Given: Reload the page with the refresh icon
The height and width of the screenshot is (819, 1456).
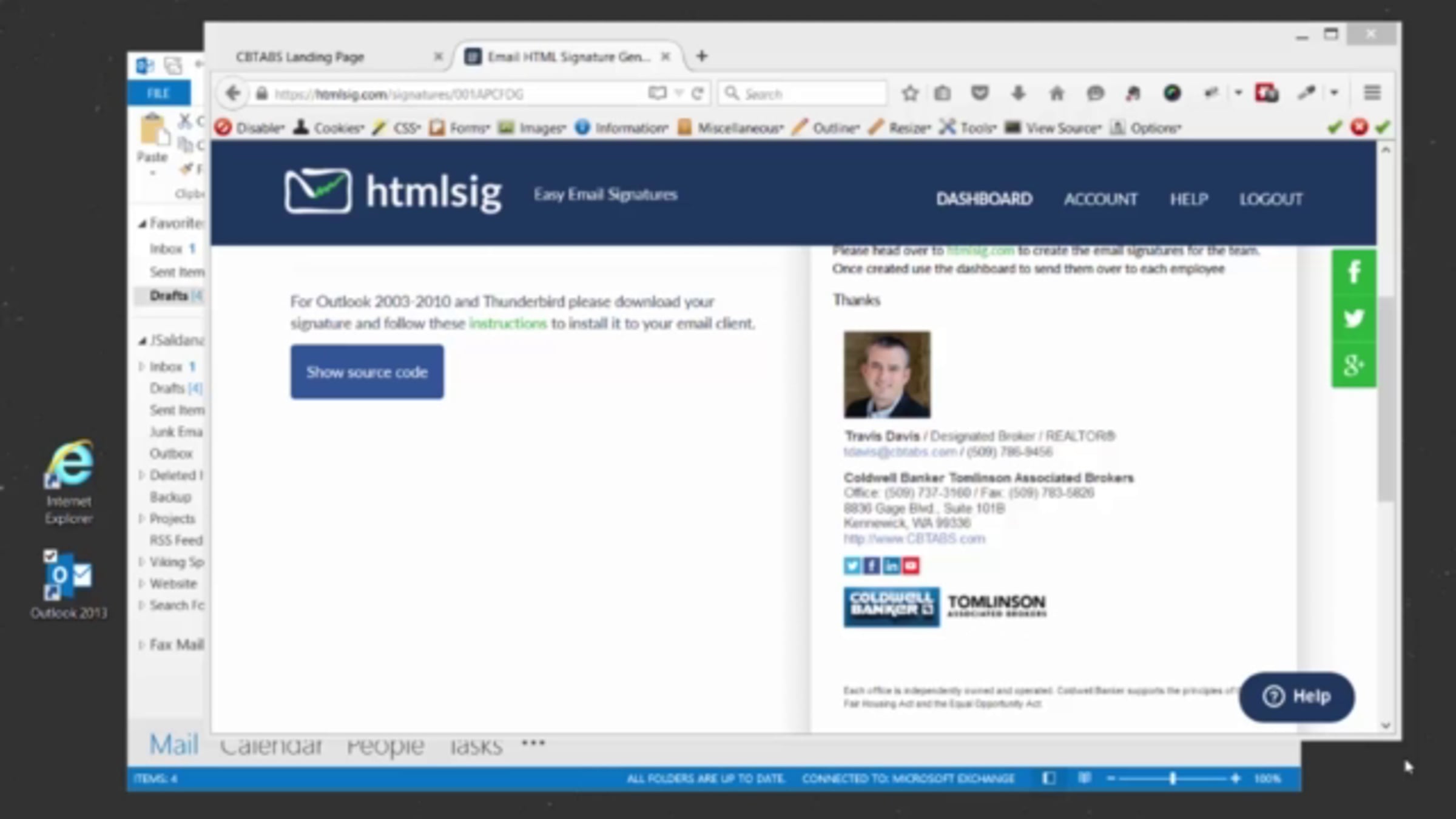Looking at the screenshot, I should (x=698, y=93).
